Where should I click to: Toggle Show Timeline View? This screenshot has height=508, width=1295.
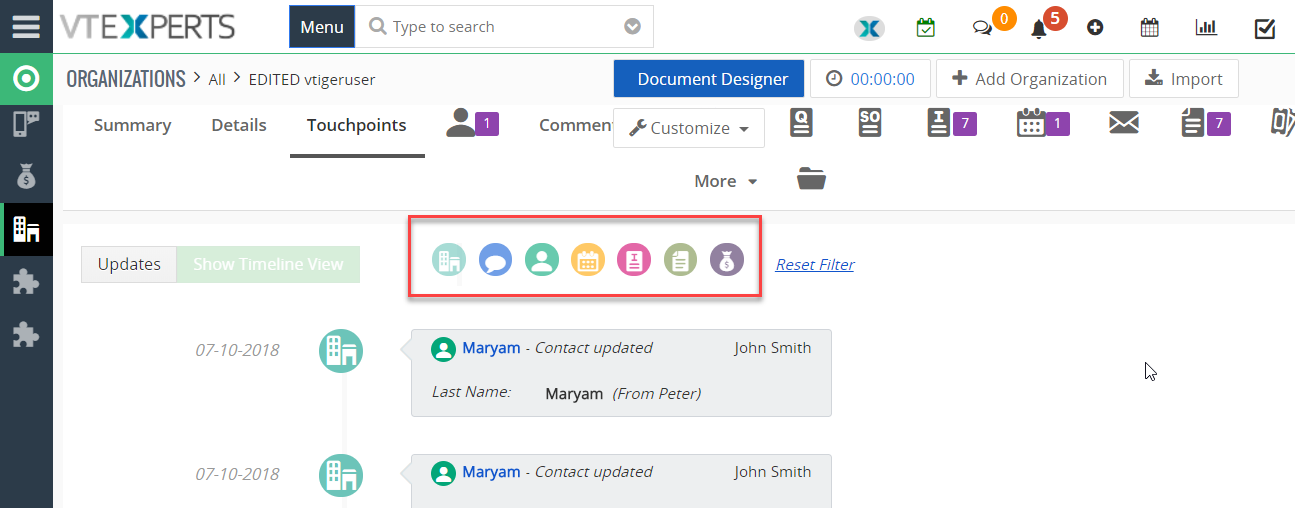pos(268,264)
